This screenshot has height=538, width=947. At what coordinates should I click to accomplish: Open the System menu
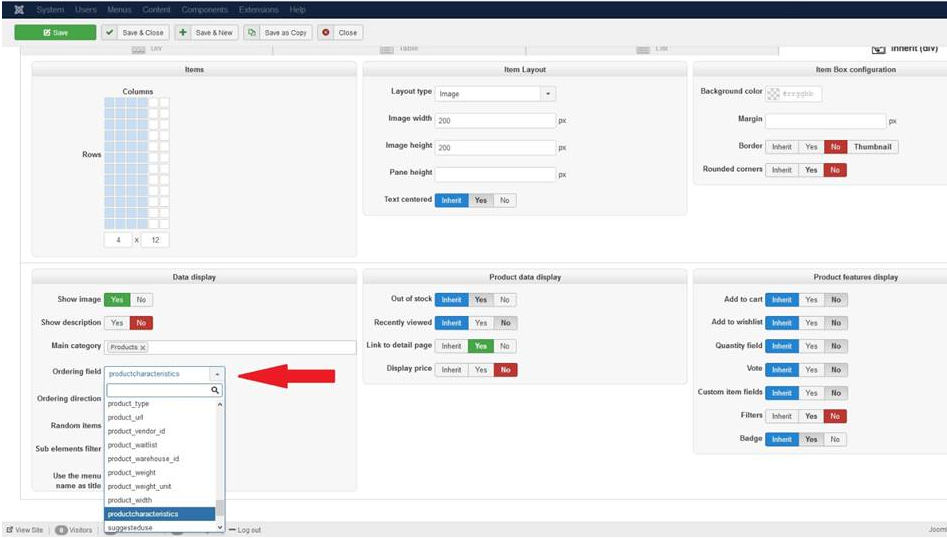(x=50, y=10)
